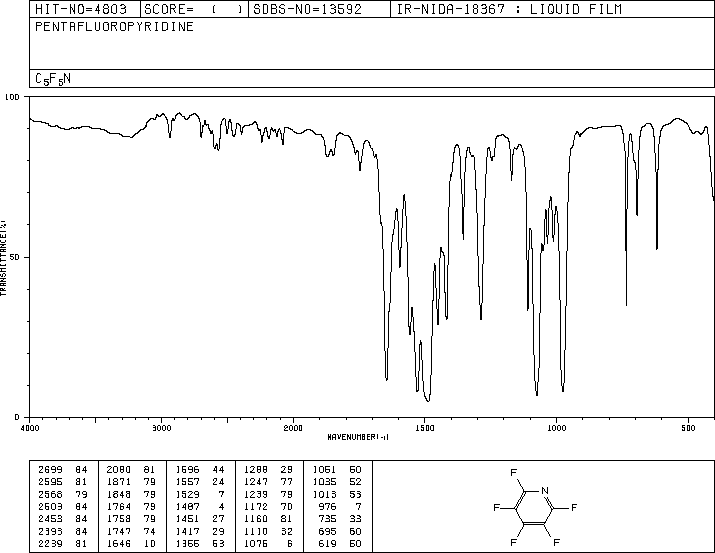
Task: Select peak table row 1758 79
Action: [131, 519]
